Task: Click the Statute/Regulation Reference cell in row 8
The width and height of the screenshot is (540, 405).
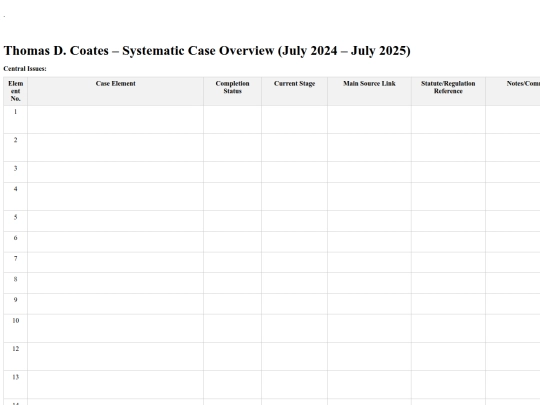Action: pos(448,283)
